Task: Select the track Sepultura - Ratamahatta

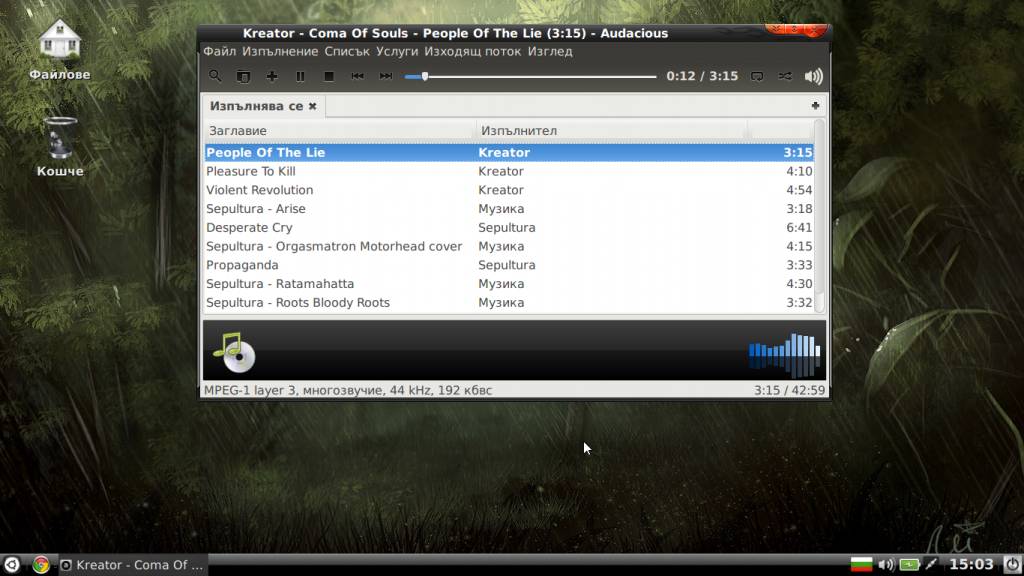Action: pos(509,284)
